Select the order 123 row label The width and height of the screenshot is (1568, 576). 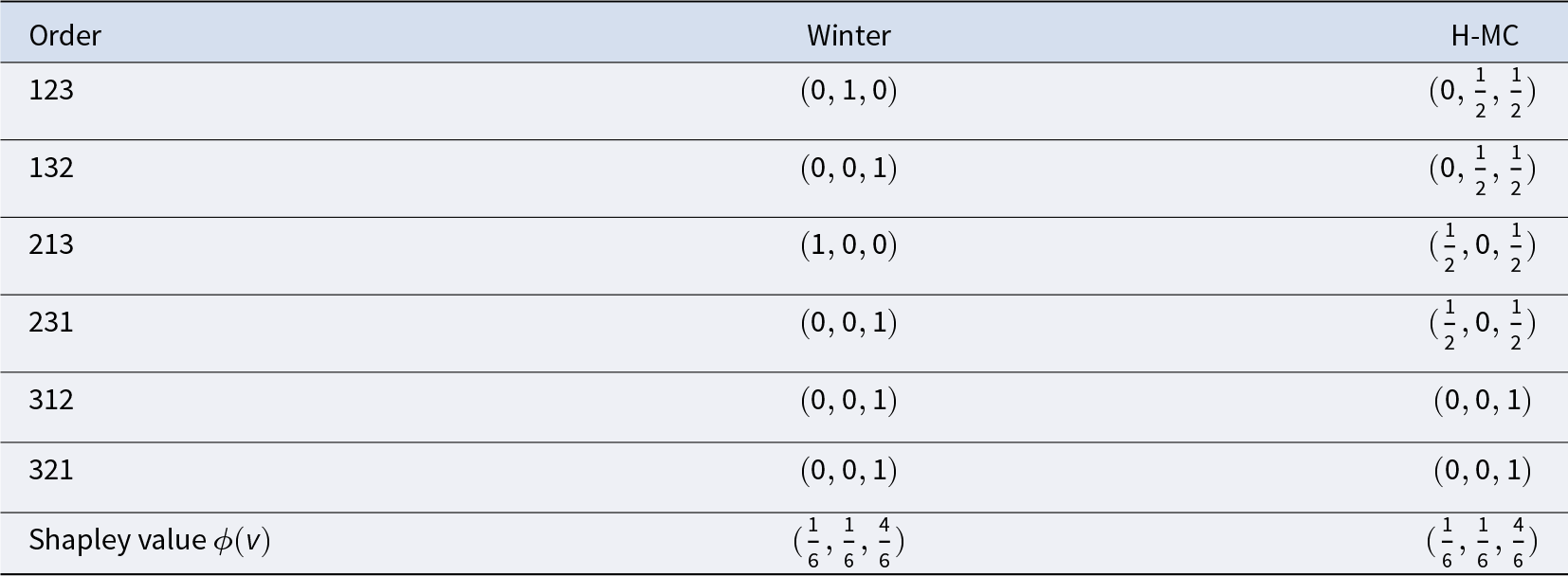pos(51,91)
